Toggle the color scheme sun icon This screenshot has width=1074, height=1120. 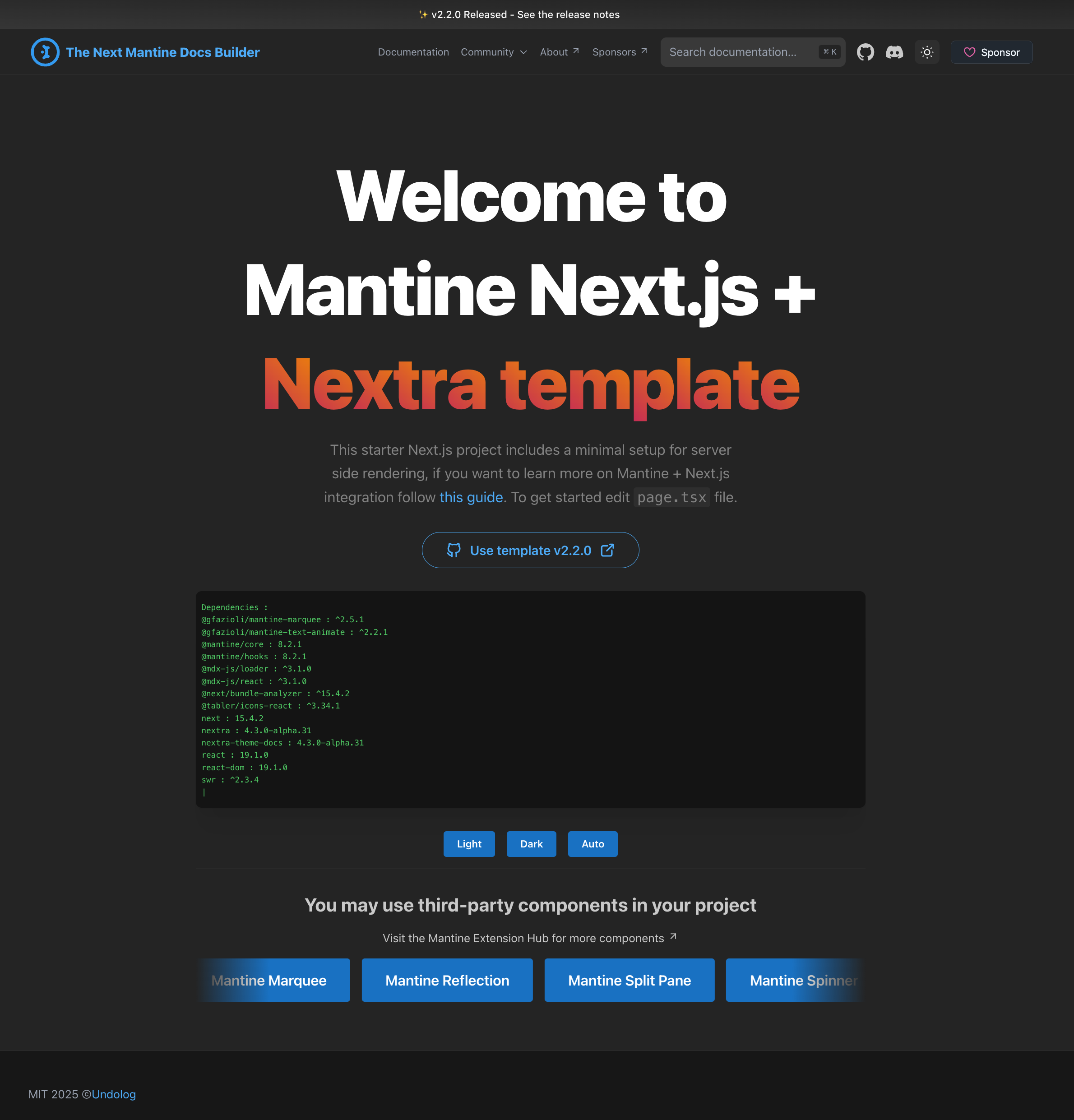(927, 52)
